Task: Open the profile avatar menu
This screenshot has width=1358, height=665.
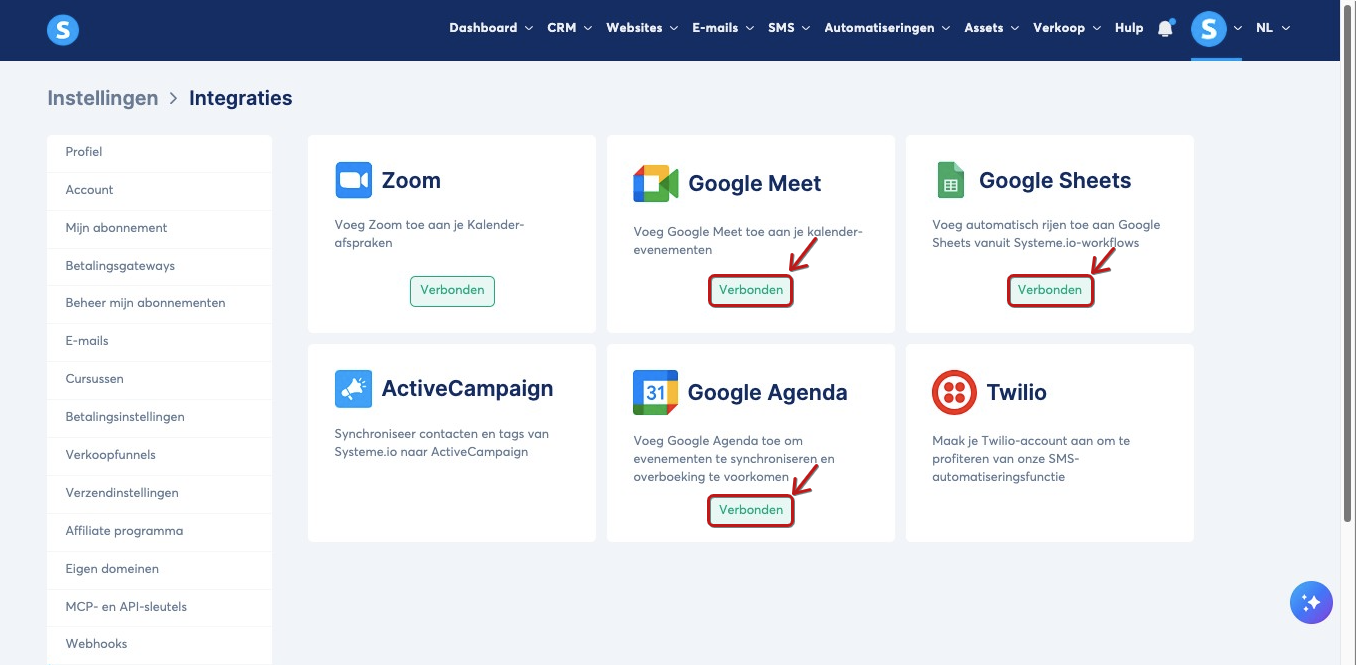Action: click(1208, 29)
